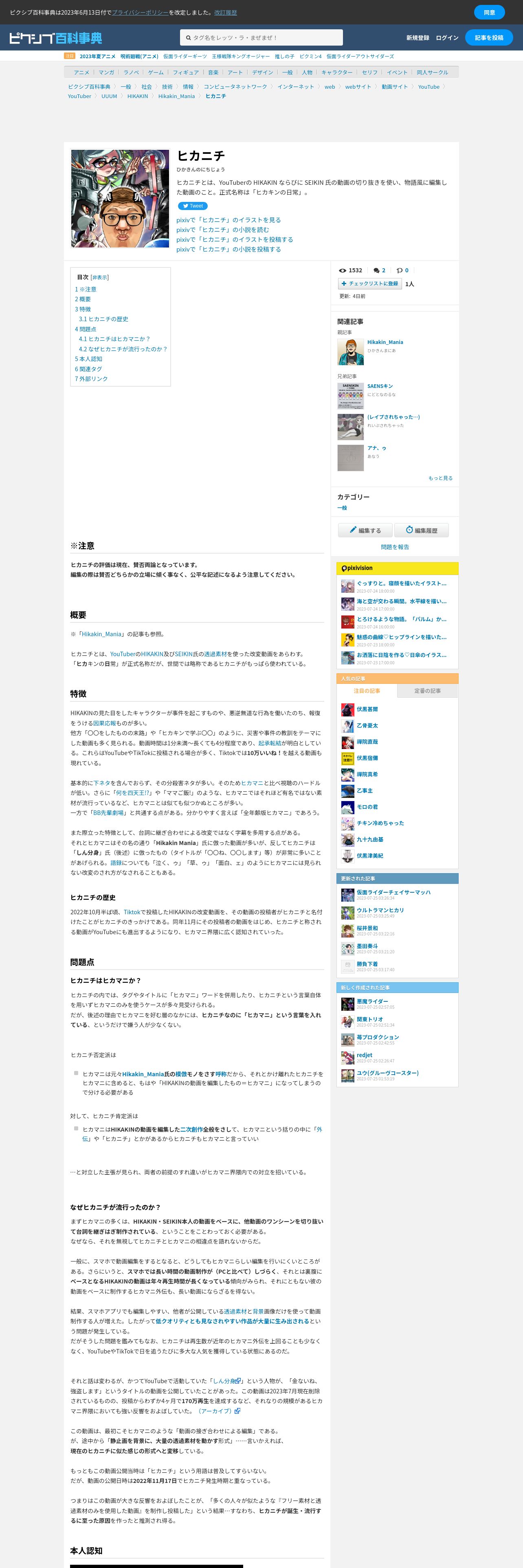Open the Tiktok link in history section

(132, 913)
